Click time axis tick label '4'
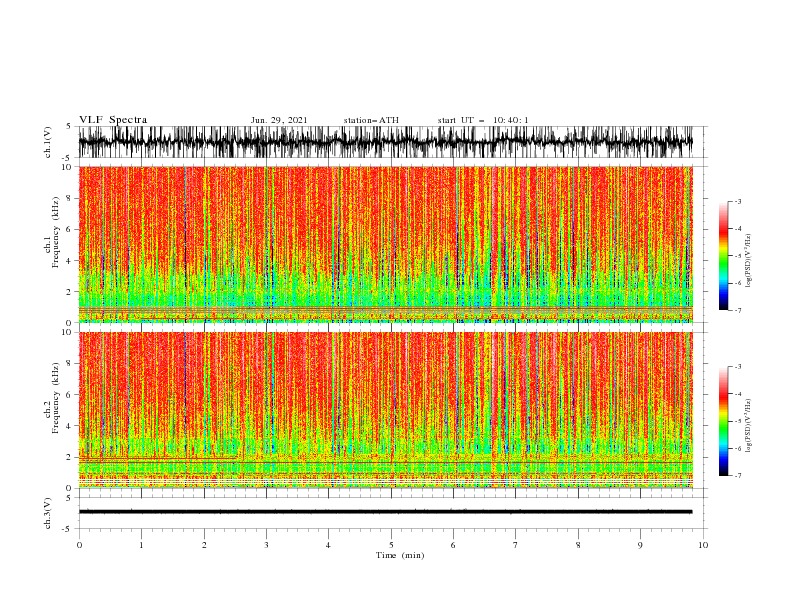 tap(328, 545)
